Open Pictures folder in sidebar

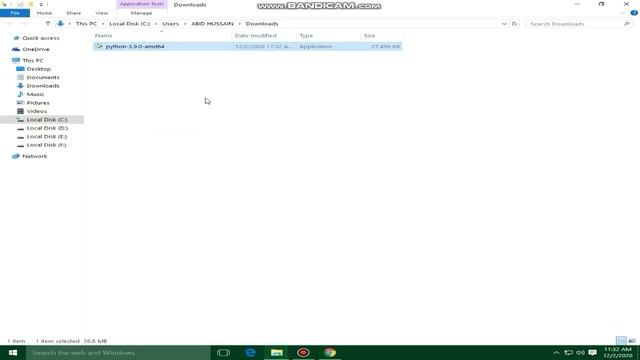(38, 102)
